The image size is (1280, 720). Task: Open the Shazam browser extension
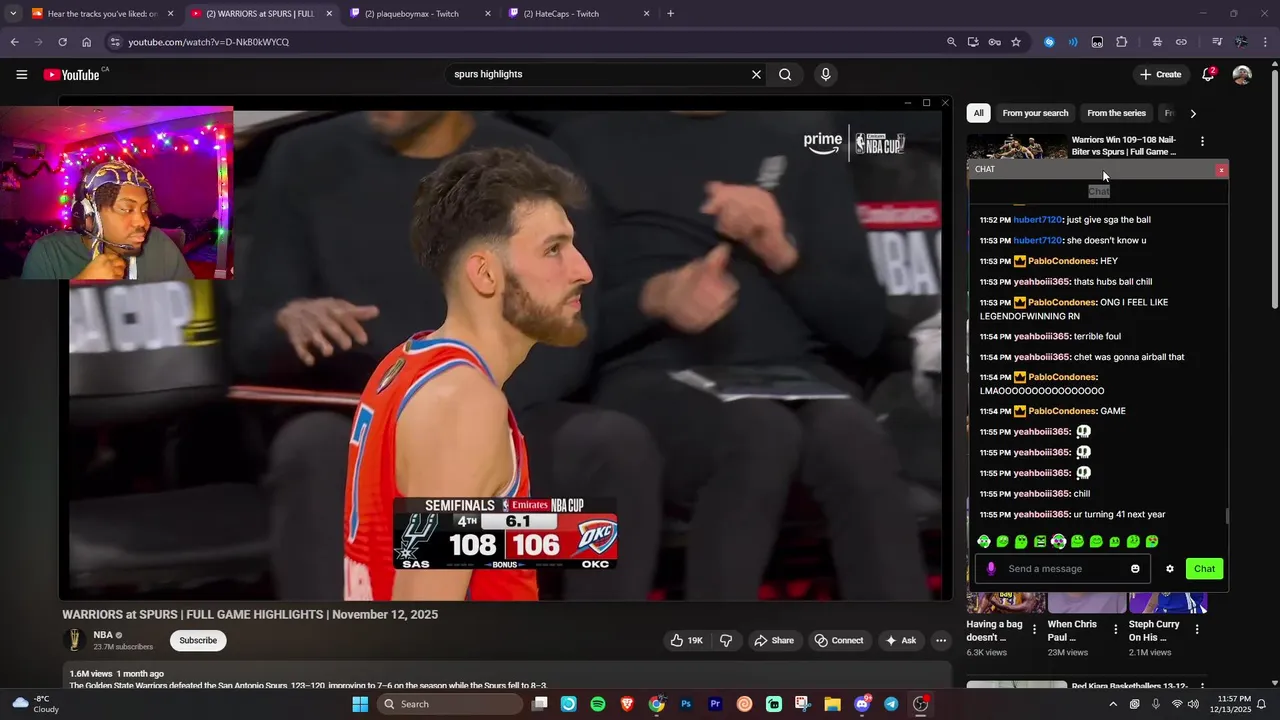pos(1049,42)
